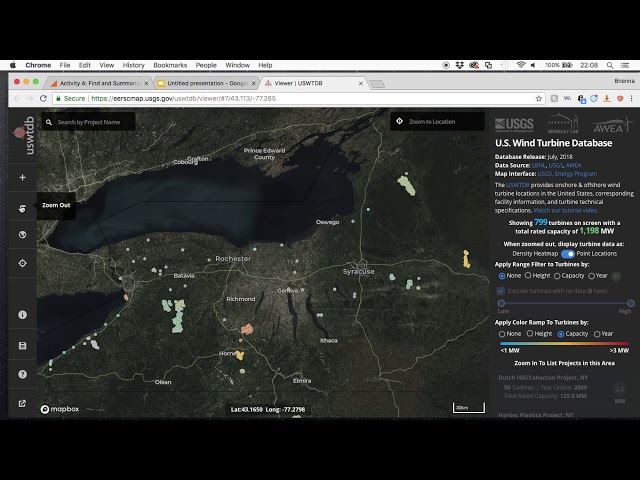The width and height of the screenshot is (640, 480).
Task: Open the History menu
Action: [133, 65]
